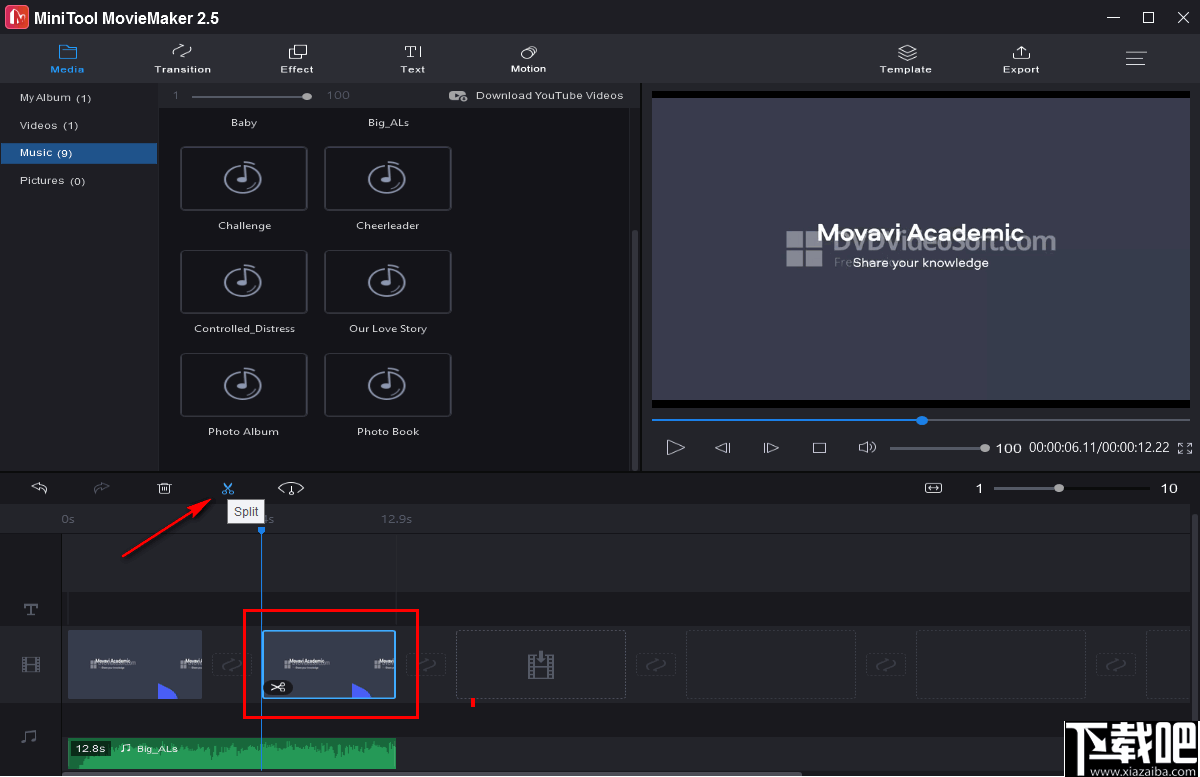Toggle full-screen preview mode

coord(1185,448)
